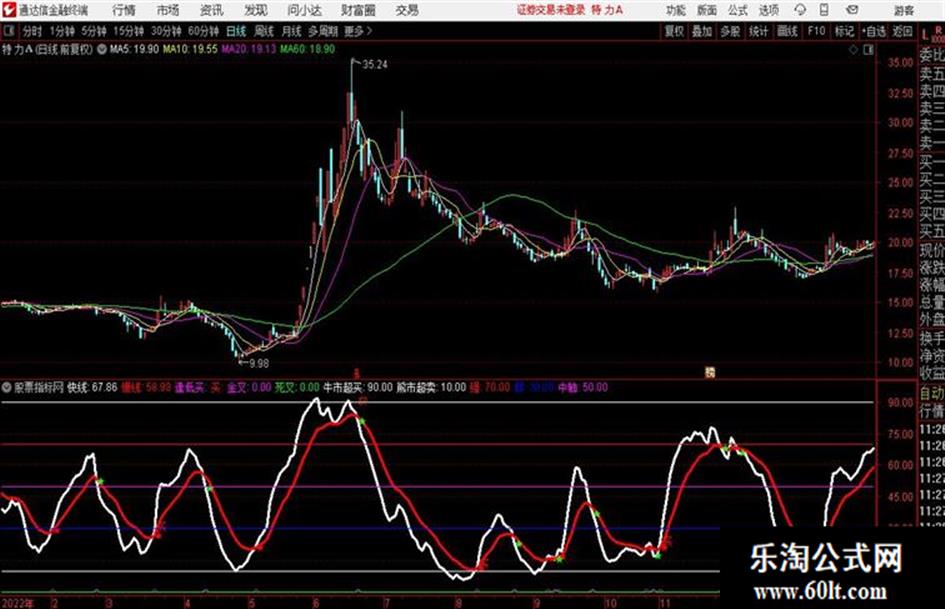The width and height of the screenshot is (945, 609).
Task: Click MA60: 18.90 indicator value
Action: [x=307, y=49]
